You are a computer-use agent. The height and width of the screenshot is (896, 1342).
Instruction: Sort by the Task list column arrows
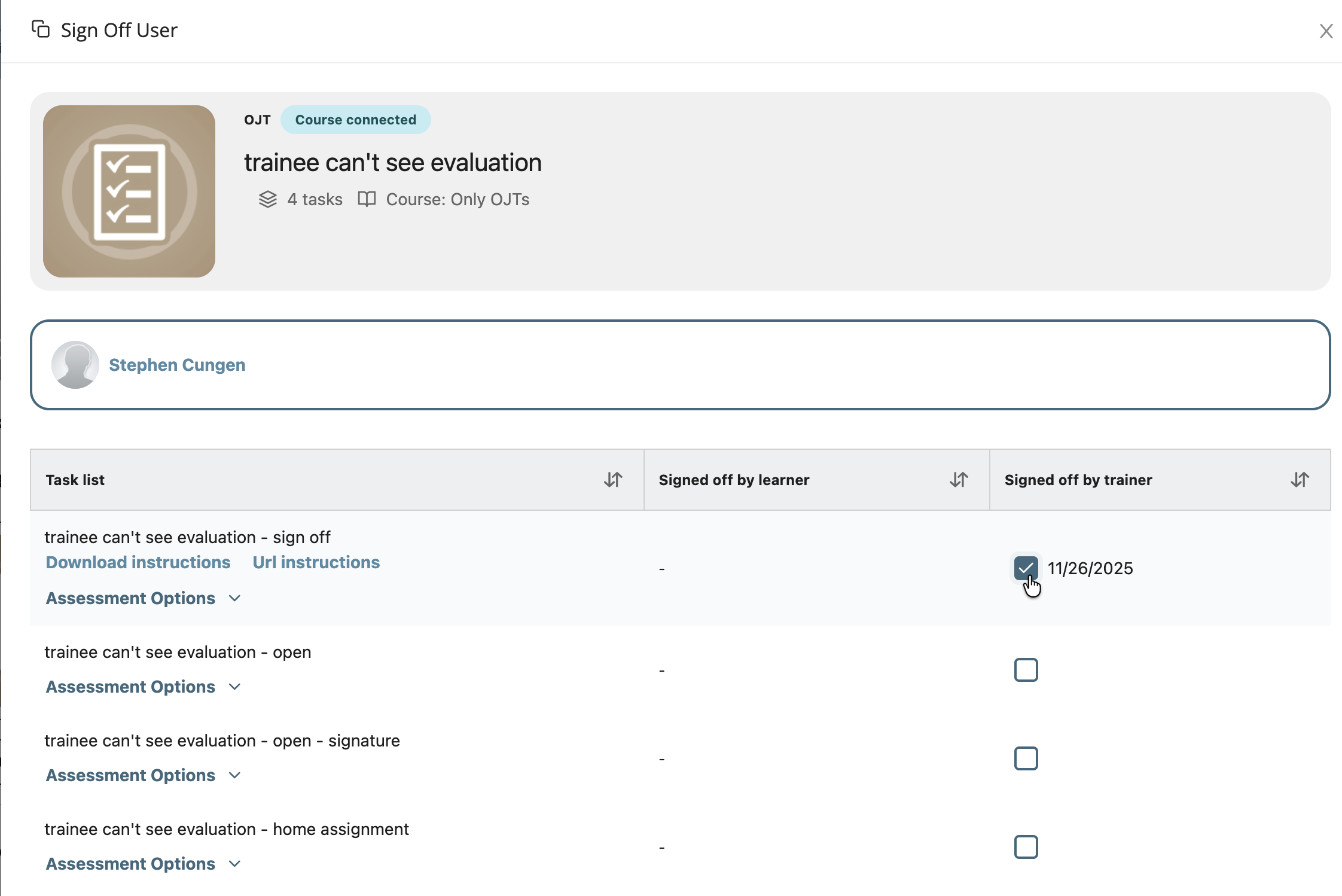coord(613,480)
